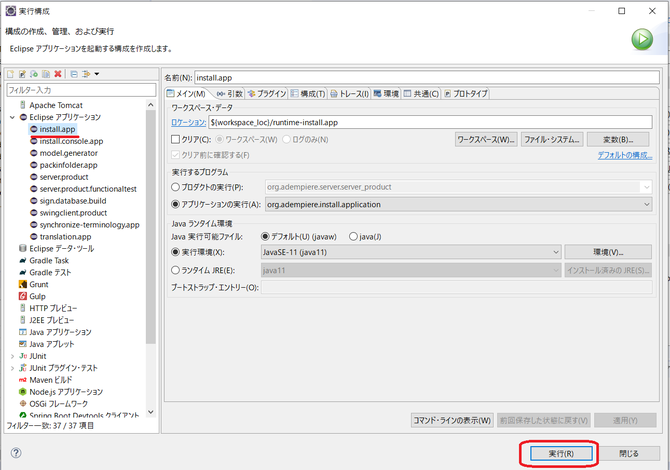
Task: Choose the 実行環境(X) radio button
Action: point(175,252)
